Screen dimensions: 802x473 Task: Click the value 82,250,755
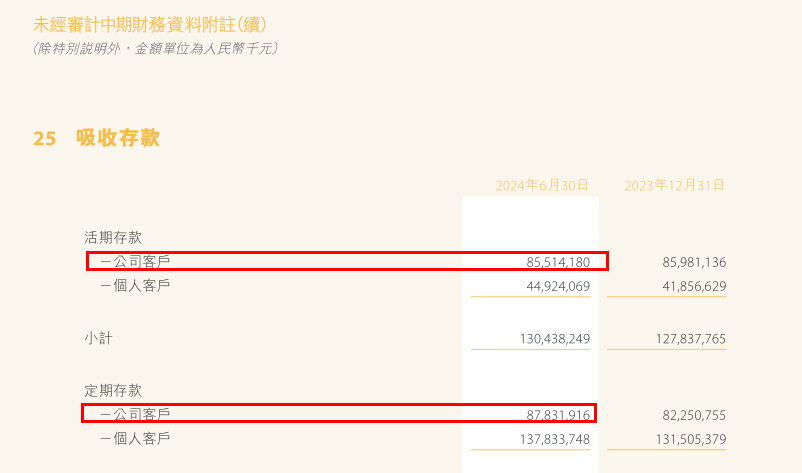pos(694,414)
